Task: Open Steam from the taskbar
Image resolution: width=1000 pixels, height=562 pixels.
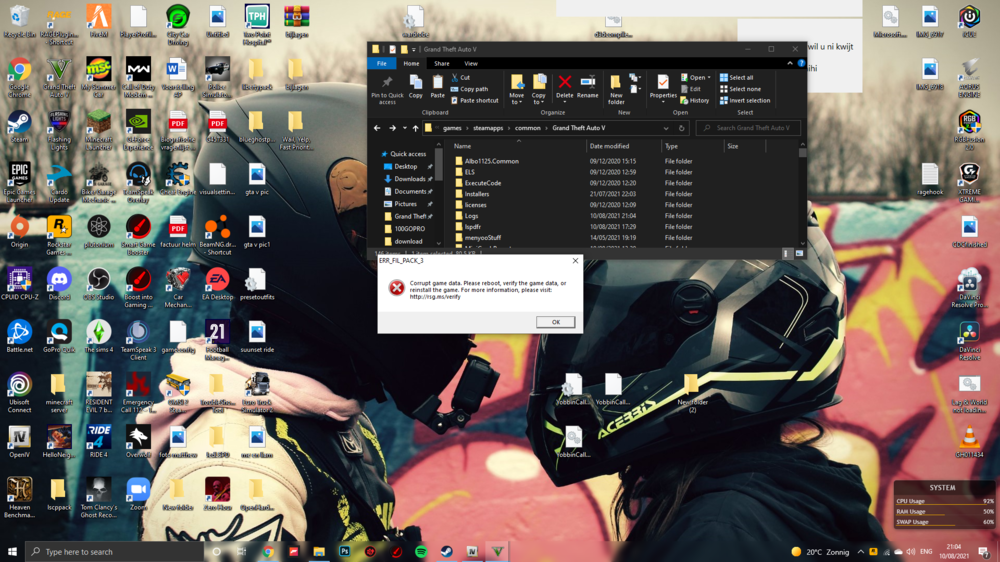Action: (446, 551)
